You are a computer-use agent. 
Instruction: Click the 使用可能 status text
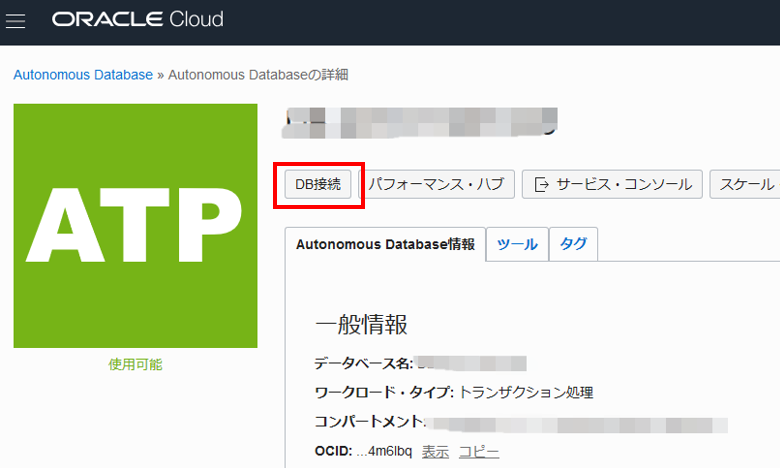click(135, 365)
